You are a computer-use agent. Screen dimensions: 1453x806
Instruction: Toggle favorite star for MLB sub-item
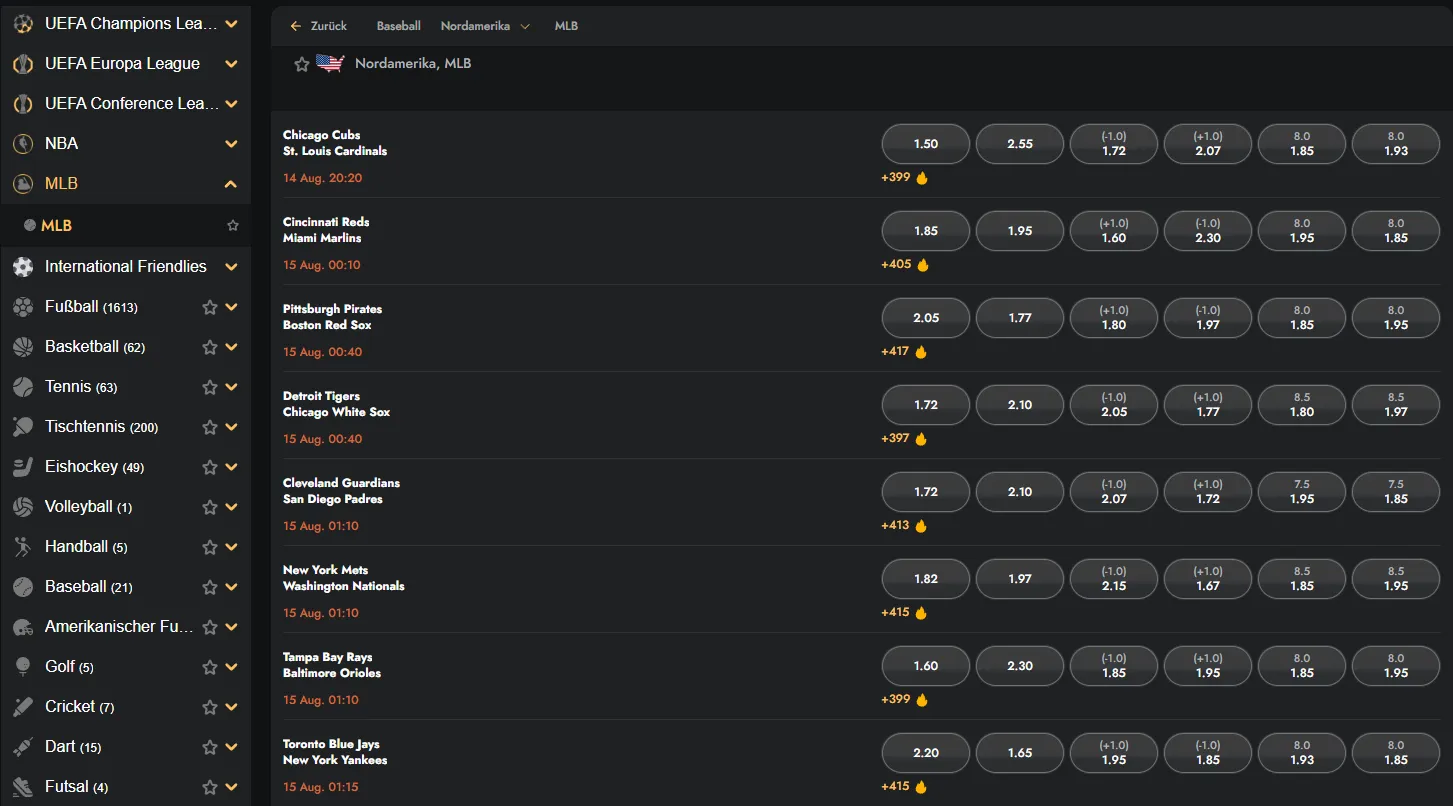click(233, 226)
